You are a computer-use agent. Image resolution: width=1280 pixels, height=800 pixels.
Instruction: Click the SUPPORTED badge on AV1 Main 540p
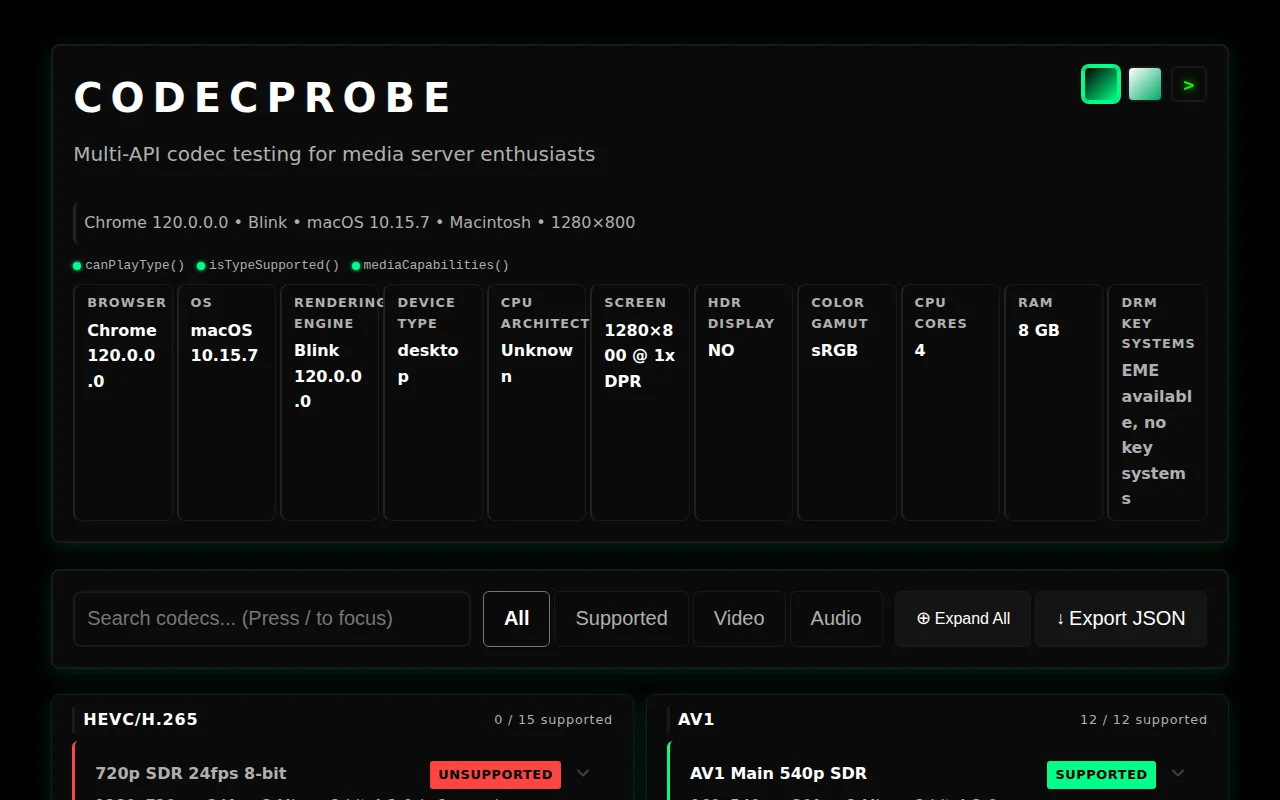[1101, 774]
